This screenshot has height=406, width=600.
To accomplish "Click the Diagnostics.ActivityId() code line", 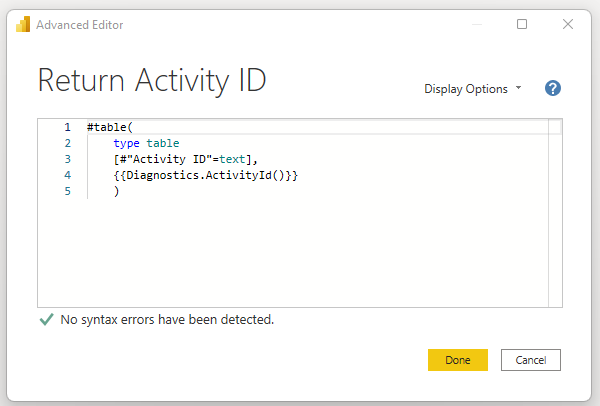I will pos(205,175).
